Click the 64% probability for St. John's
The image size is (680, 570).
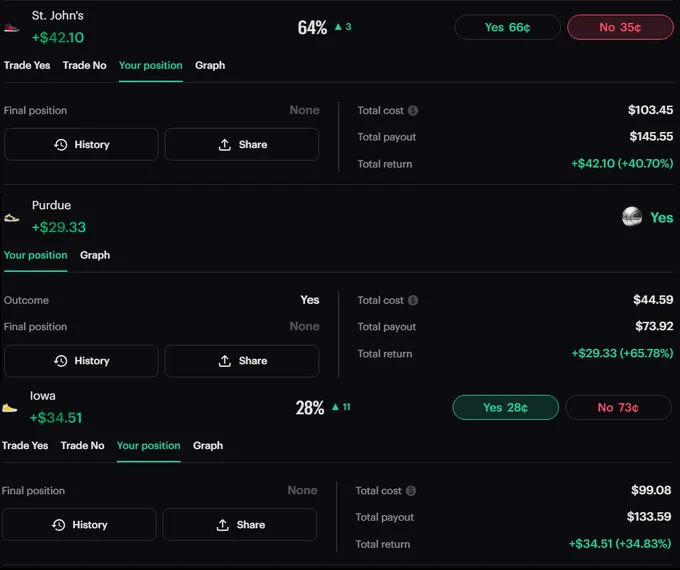pos(312,28)
